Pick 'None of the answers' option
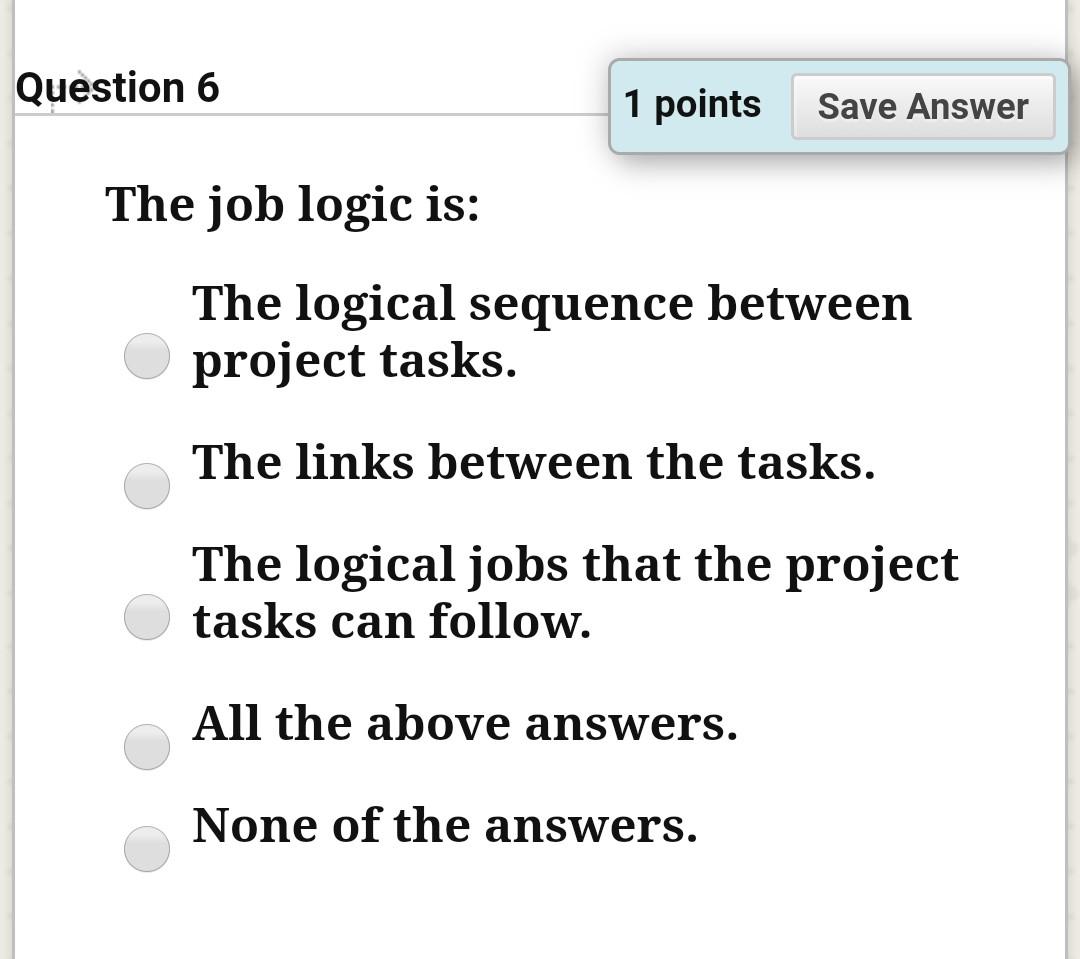Screen dimensions: 1080x959 point(146,849)
